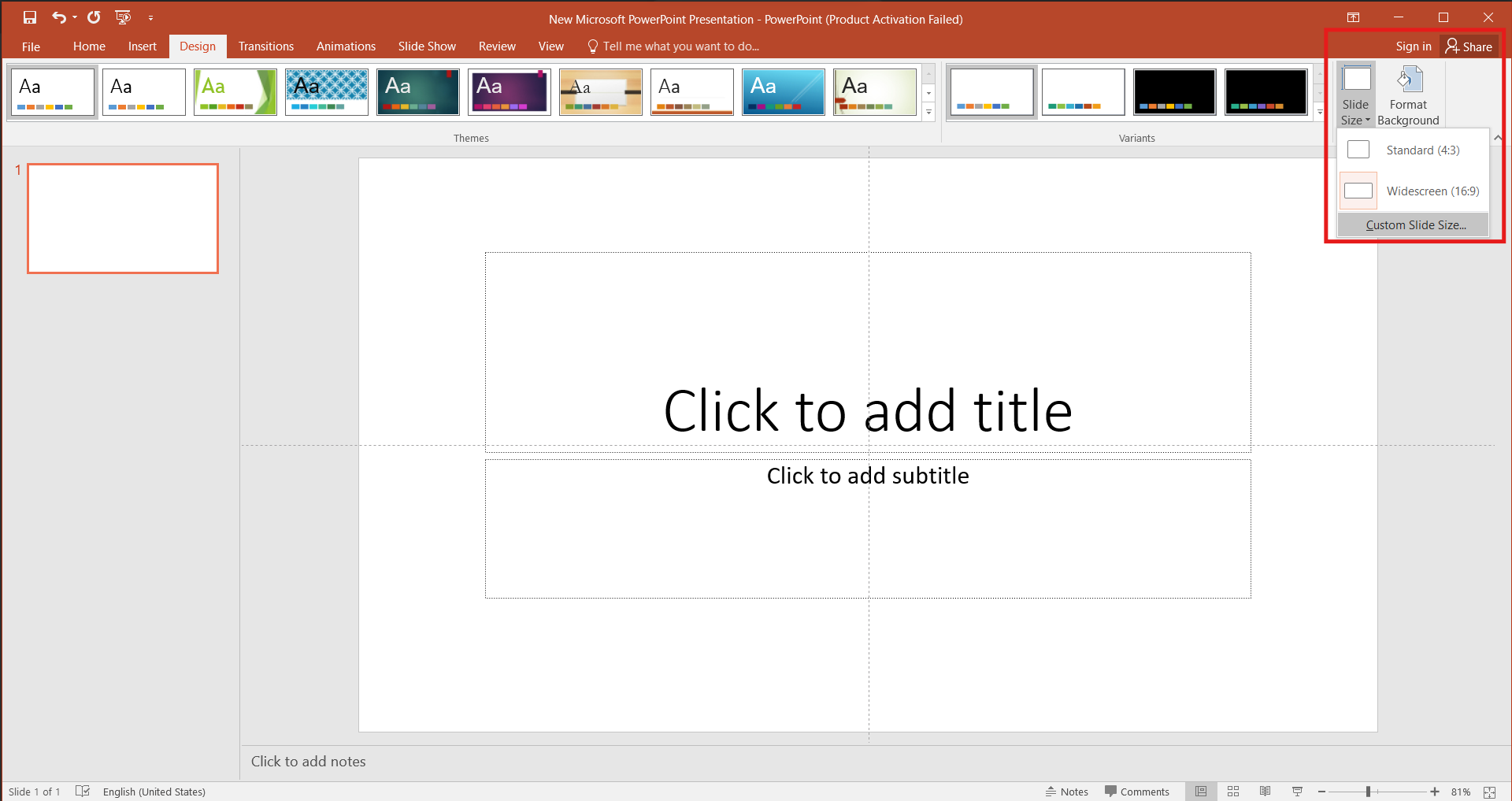The width and height of the screenshot is (1512, 801).
Task: Toggle the Slide Size dropdown button
Action: coord(1356,95)
